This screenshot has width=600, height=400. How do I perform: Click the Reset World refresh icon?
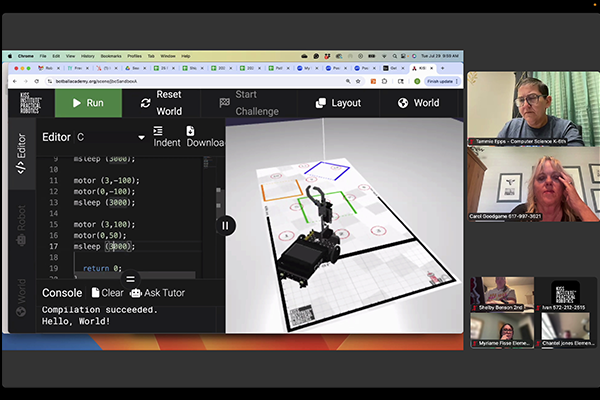[x=146, y=103]
